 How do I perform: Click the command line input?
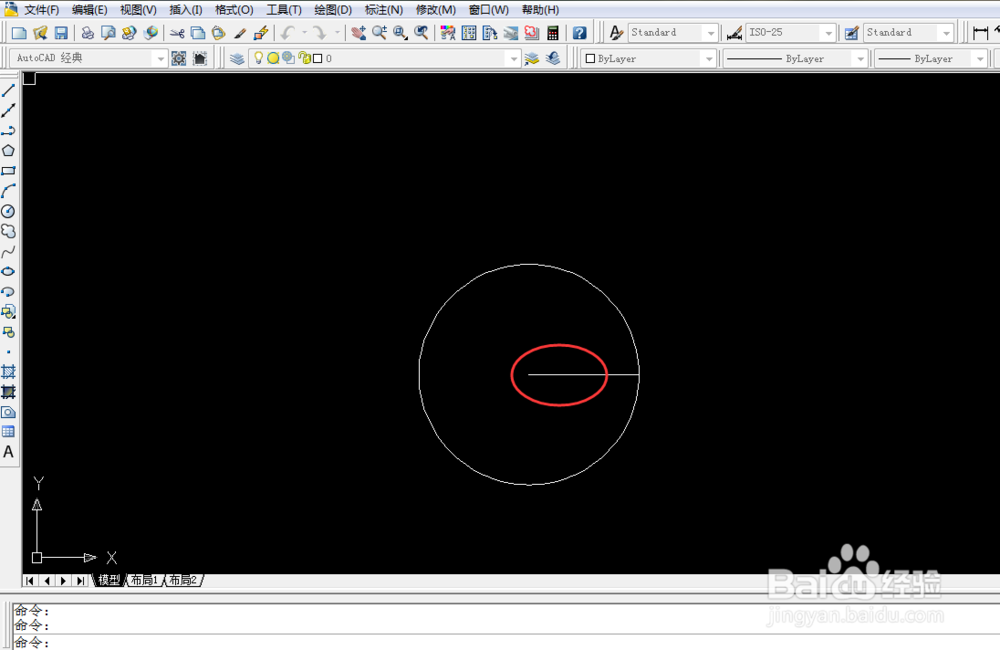coord(504,642)
